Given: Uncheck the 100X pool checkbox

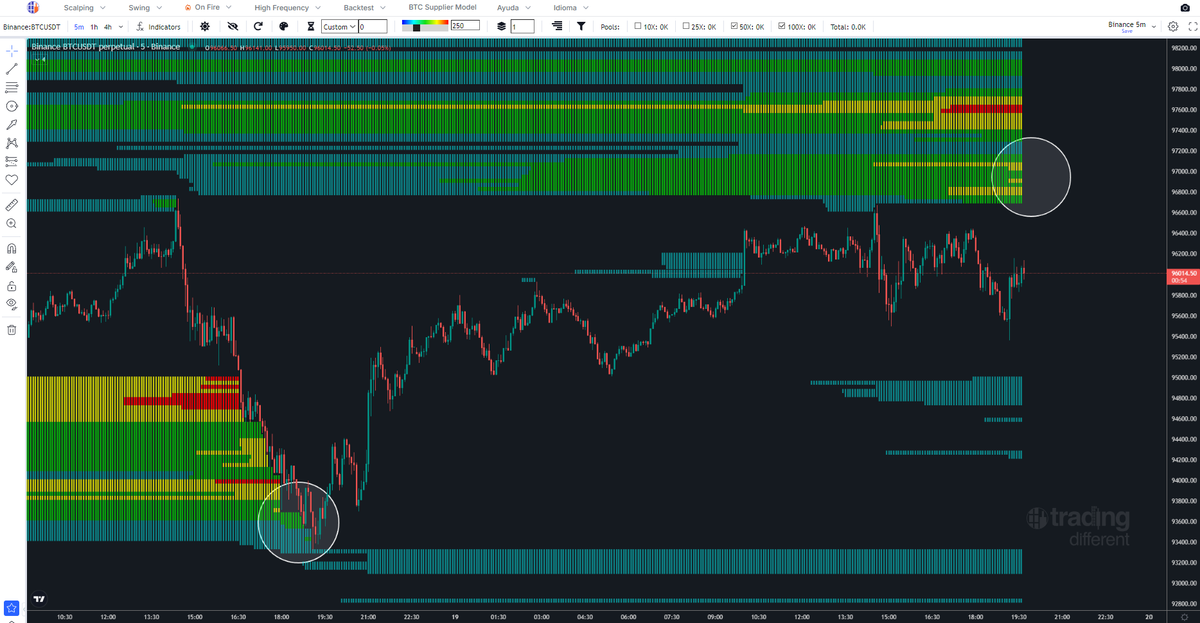Looking at the screenshot, I should click(x=783, y=26).
